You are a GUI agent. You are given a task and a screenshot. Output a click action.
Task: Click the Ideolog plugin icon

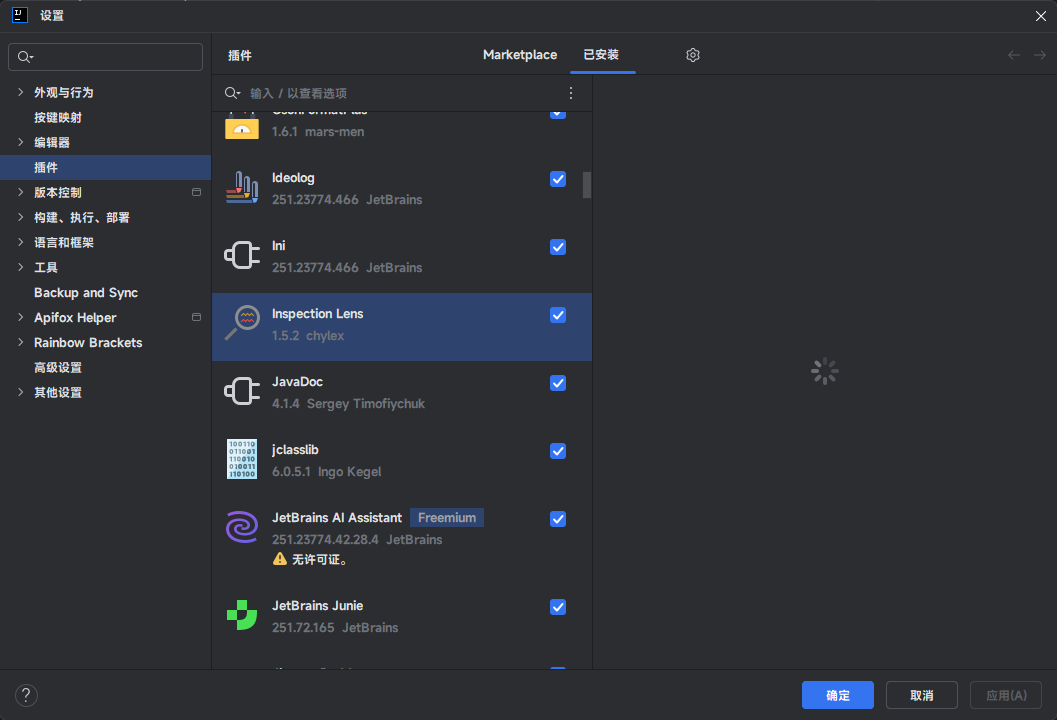(242, 188)
